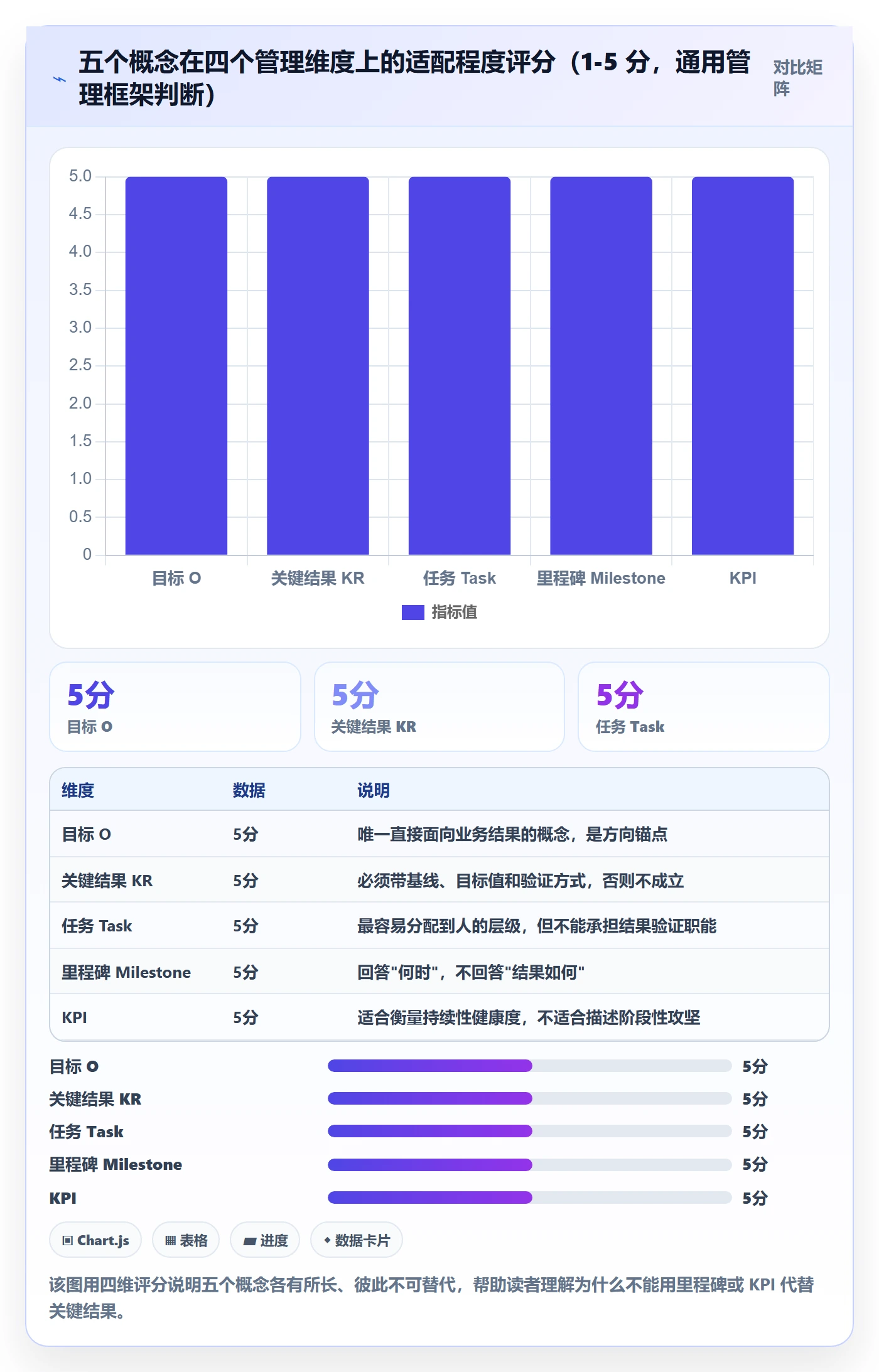
Task: Click the footer caption starting 该图用四维评分
Action: tap(432, 1298)
